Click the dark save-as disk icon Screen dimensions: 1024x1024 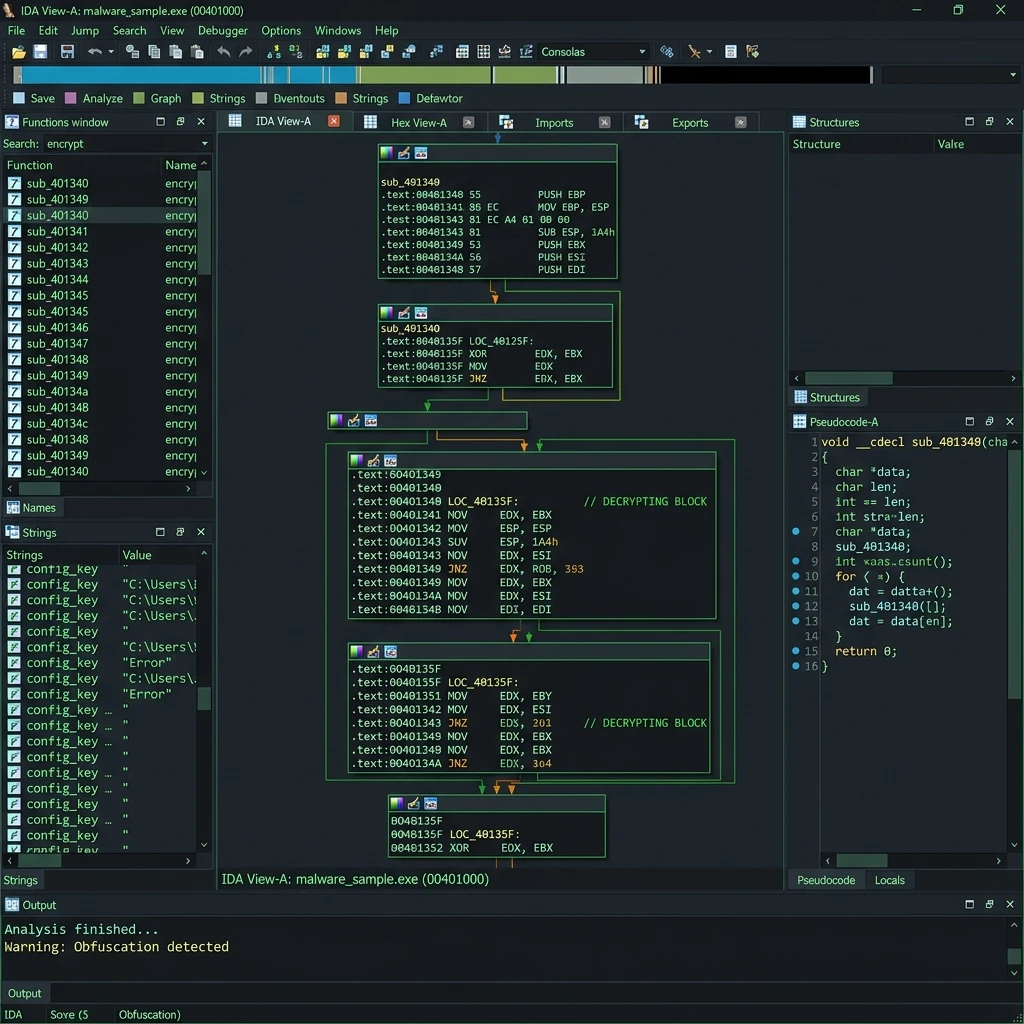pos(67,52)
